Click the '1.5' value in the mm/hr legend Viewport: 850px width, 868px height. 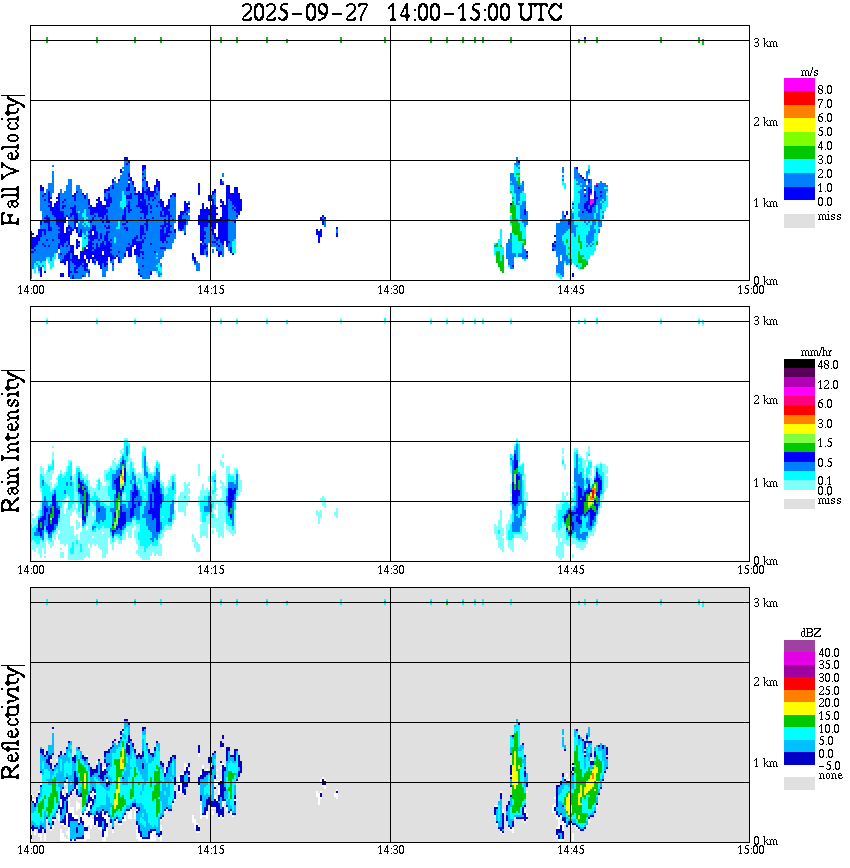click(x=825, y=442)
